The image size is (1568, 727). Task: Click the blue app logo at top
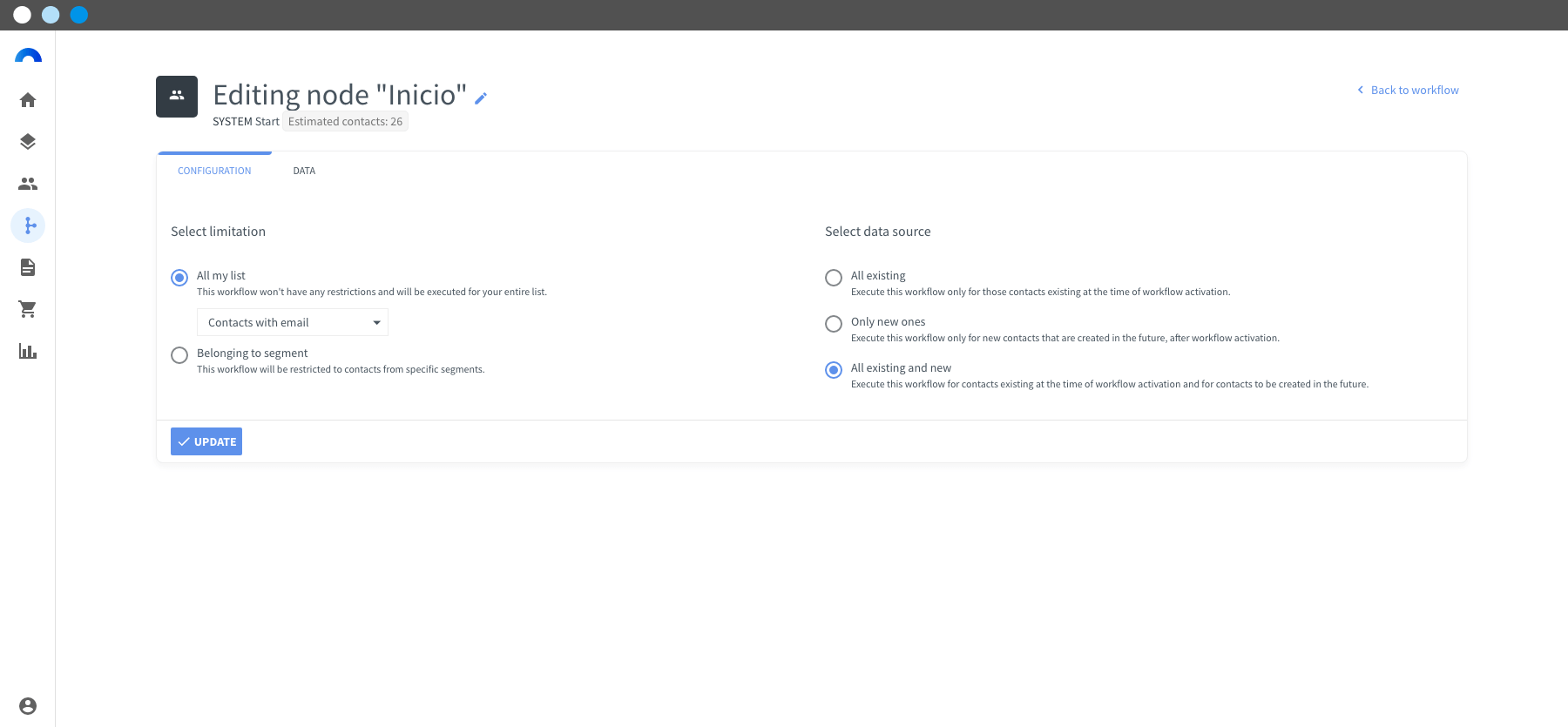point(28,56)
